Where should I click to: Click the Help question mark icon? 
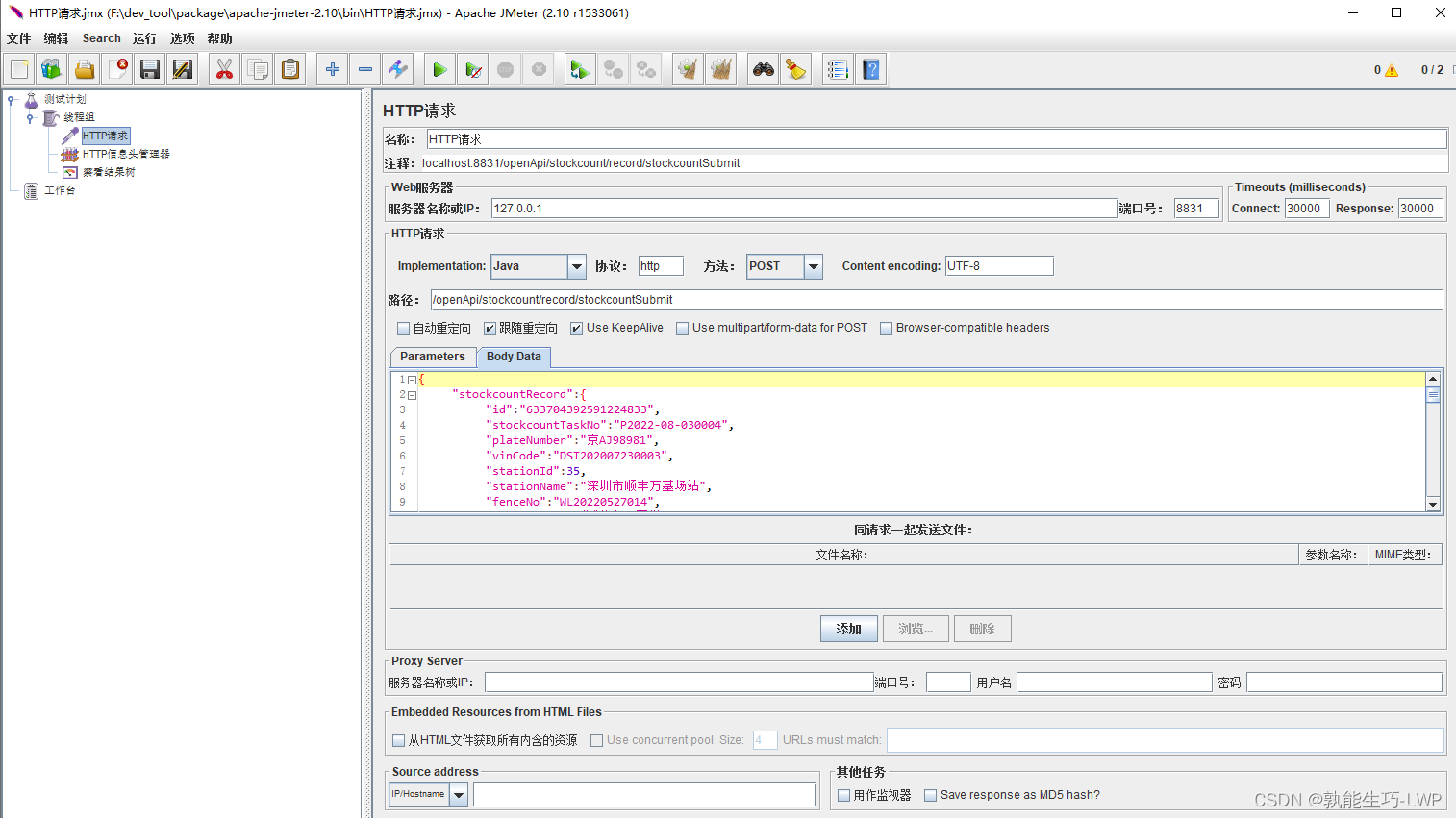point(871,69)
